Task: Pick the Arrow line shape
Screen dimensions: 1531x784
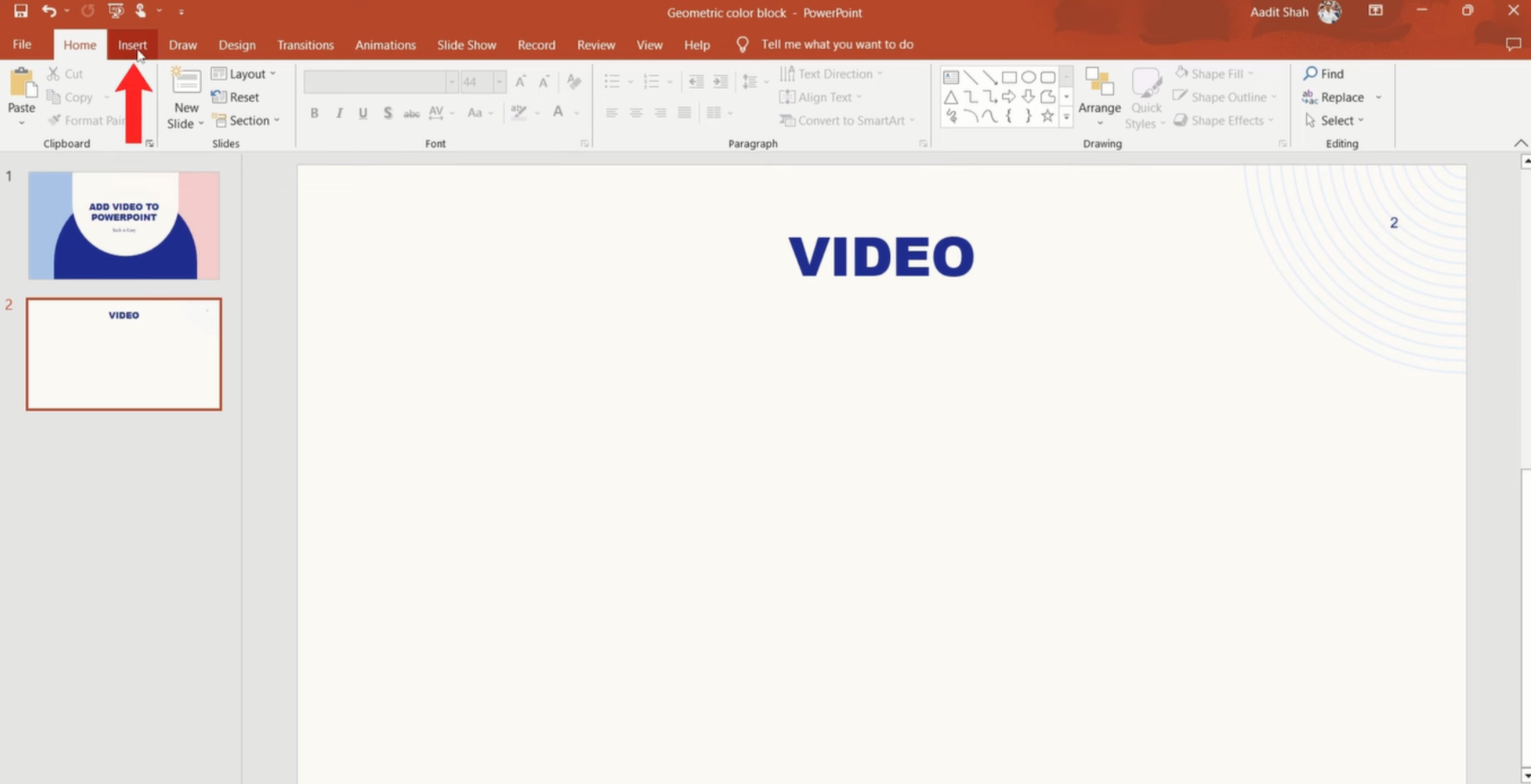Action: point(989,77)
